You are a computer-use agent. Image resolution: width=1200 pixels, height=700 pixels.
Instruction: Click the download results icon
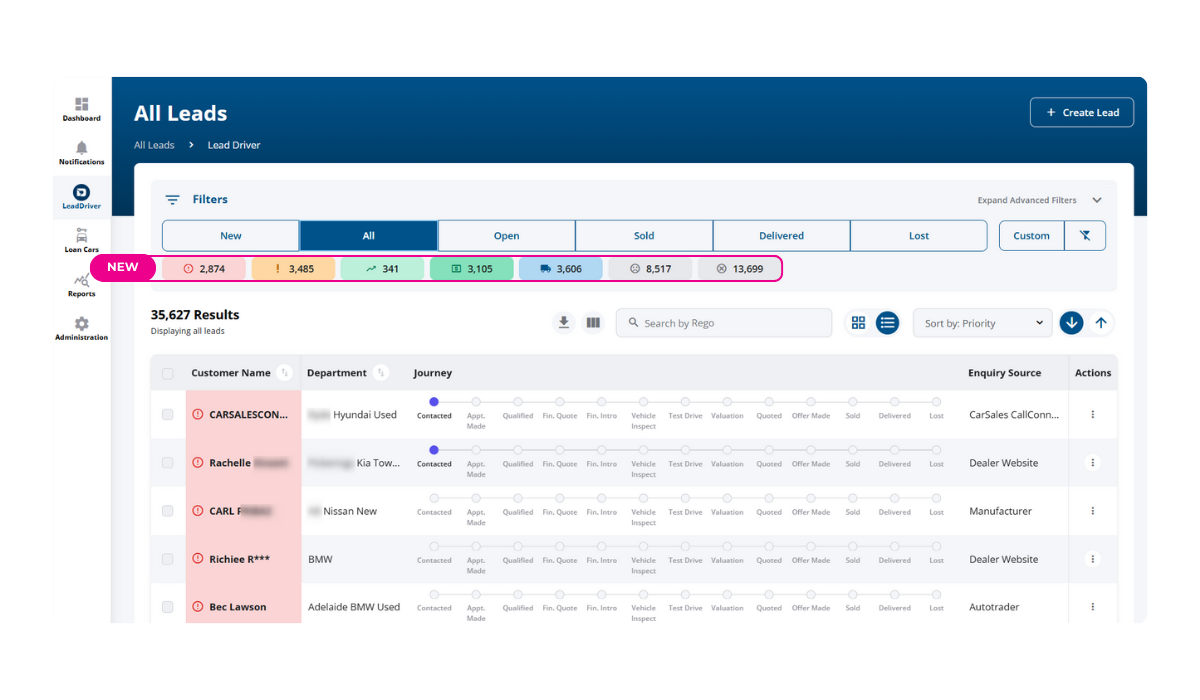[564, 323]
